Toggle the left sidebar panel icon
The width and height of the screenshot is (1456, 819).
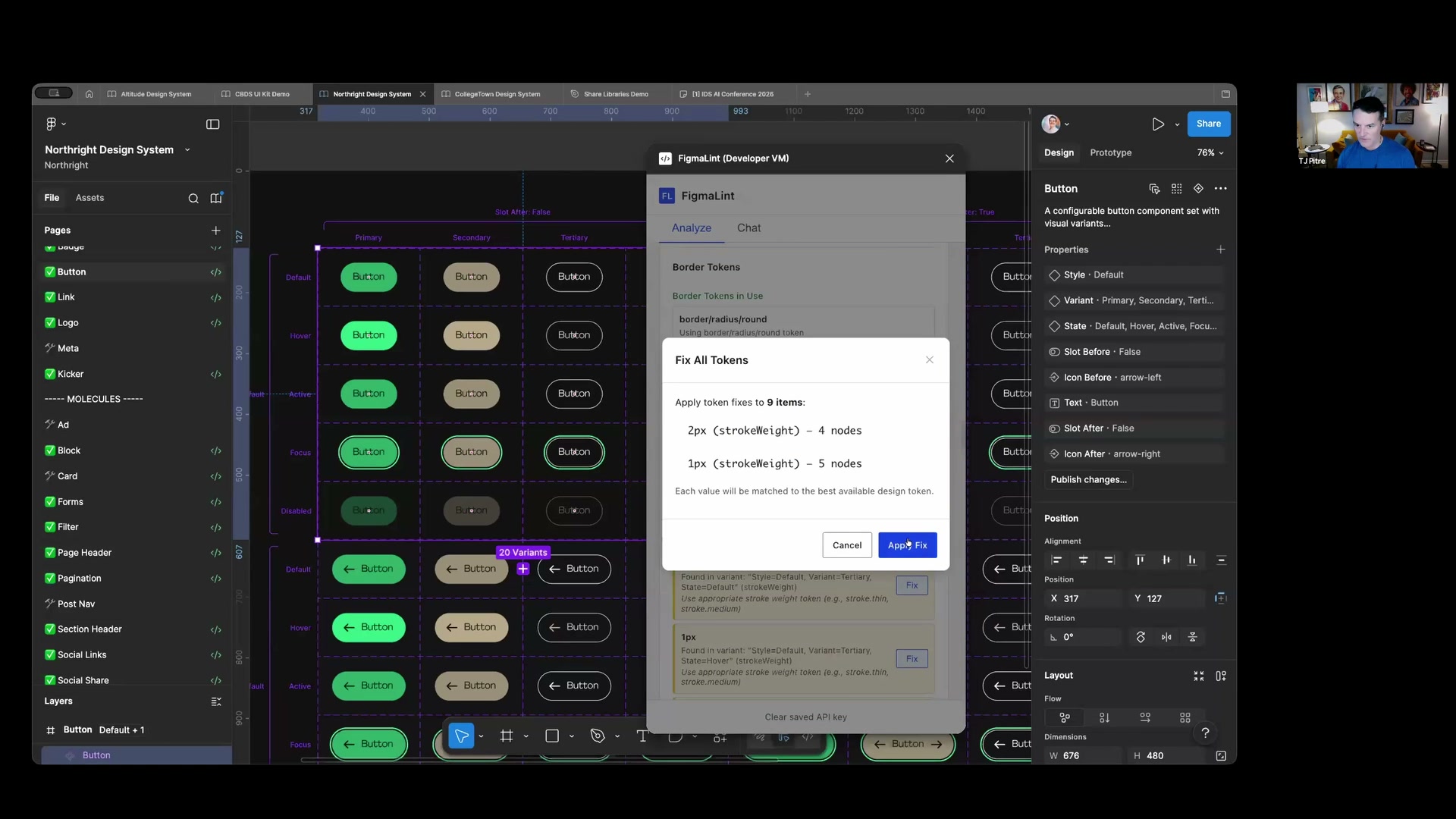coord(212,124)
